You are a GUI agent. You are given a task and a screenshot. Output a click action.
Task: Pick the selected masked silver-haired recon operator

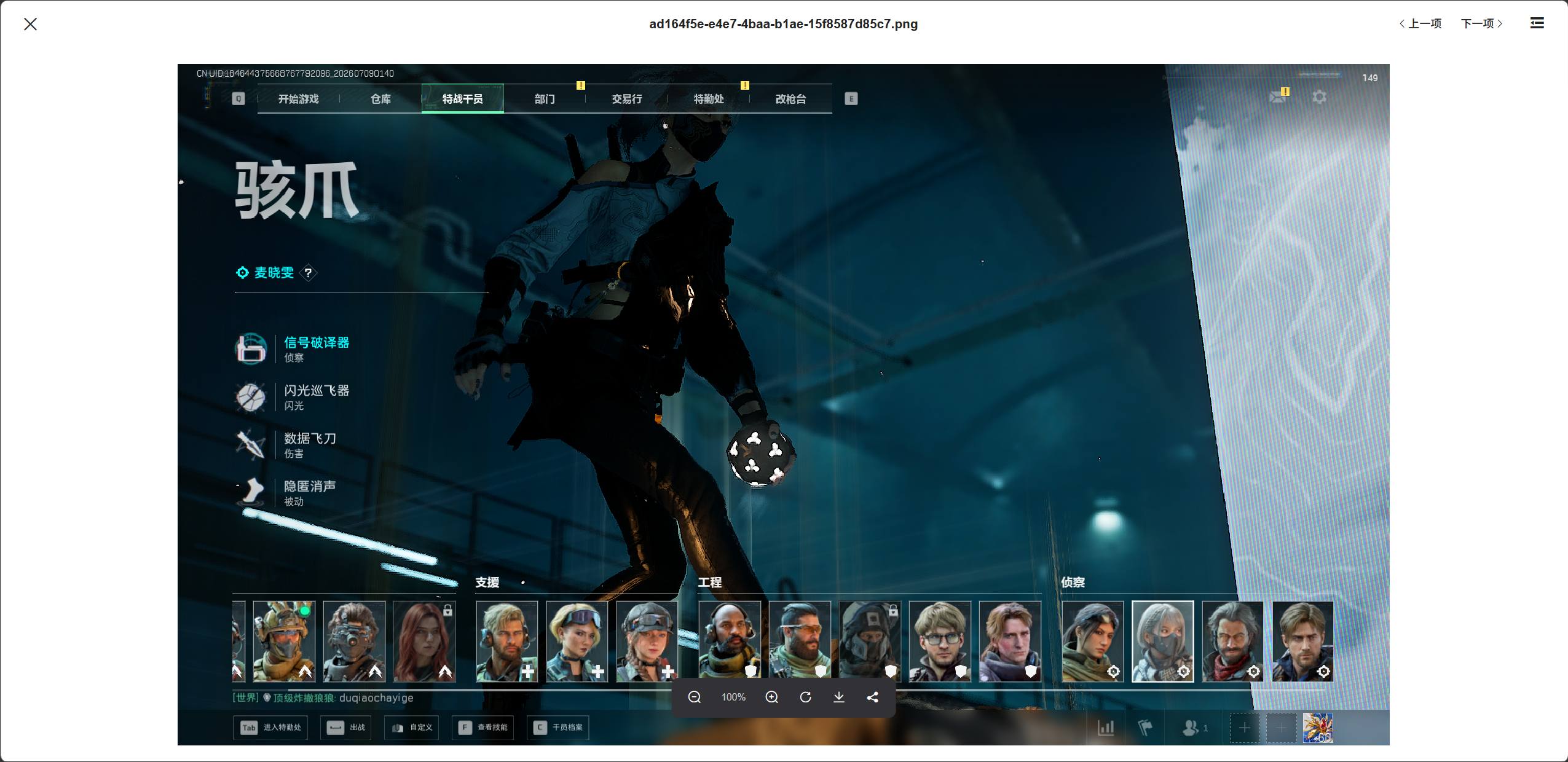(x=1163, y=642)
